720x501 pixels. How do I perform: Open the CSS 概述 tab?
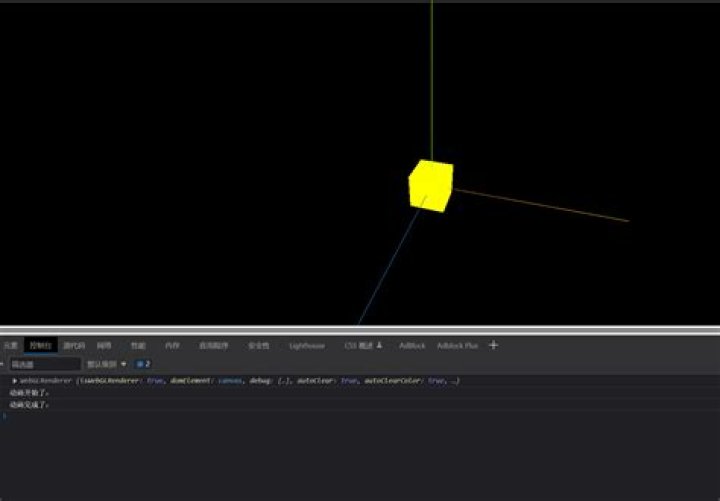tap(363, 345)
